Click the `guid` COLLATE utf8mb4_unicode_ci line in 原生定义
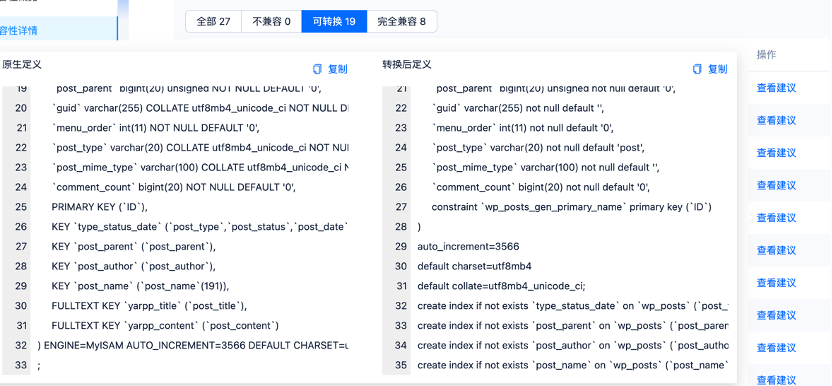 pos(201,108)
